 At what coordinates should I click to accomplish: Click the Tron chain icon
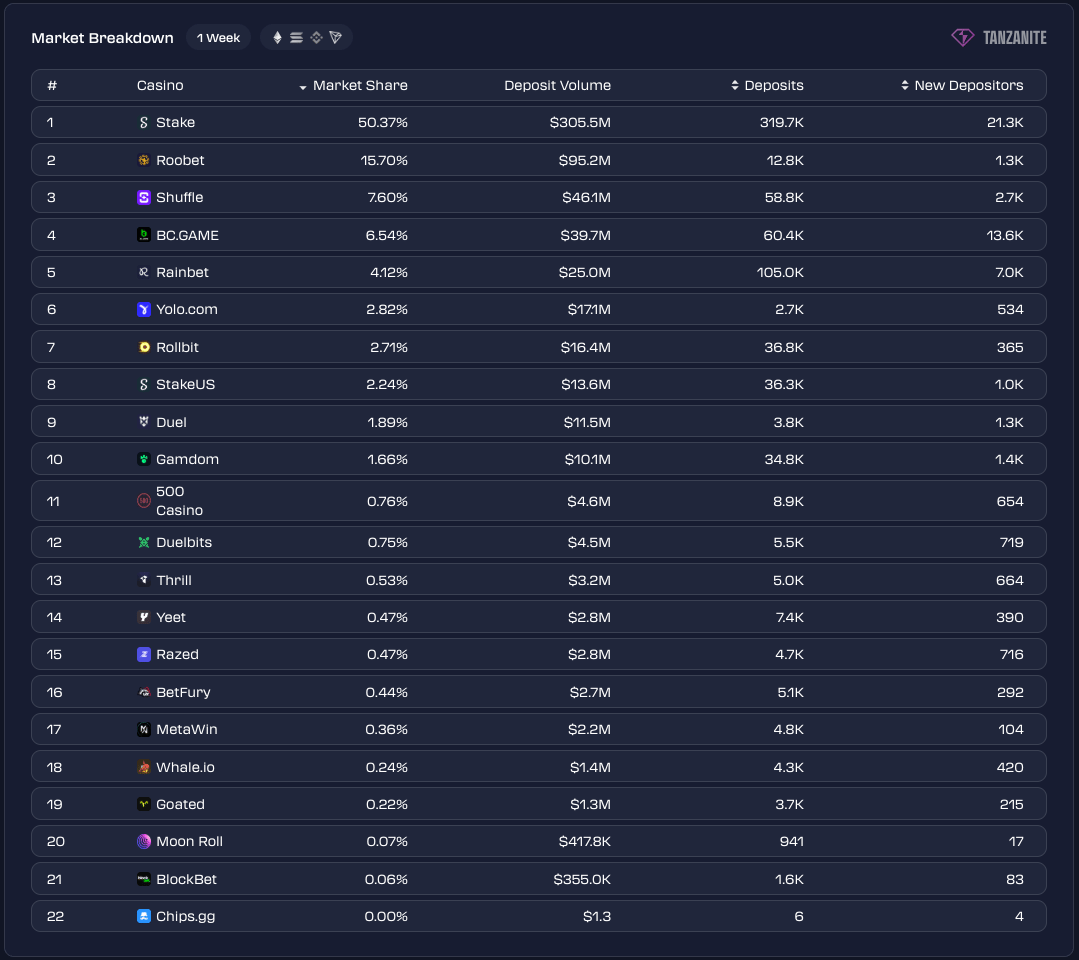(336, 37)
